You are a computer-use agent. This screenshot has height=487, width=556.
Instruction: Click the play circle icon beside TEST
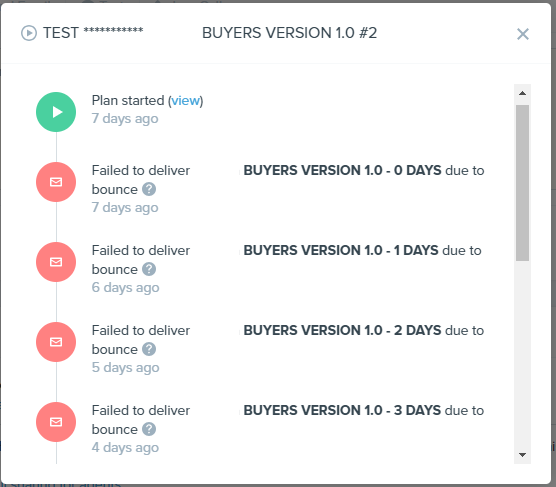(29, 33)
